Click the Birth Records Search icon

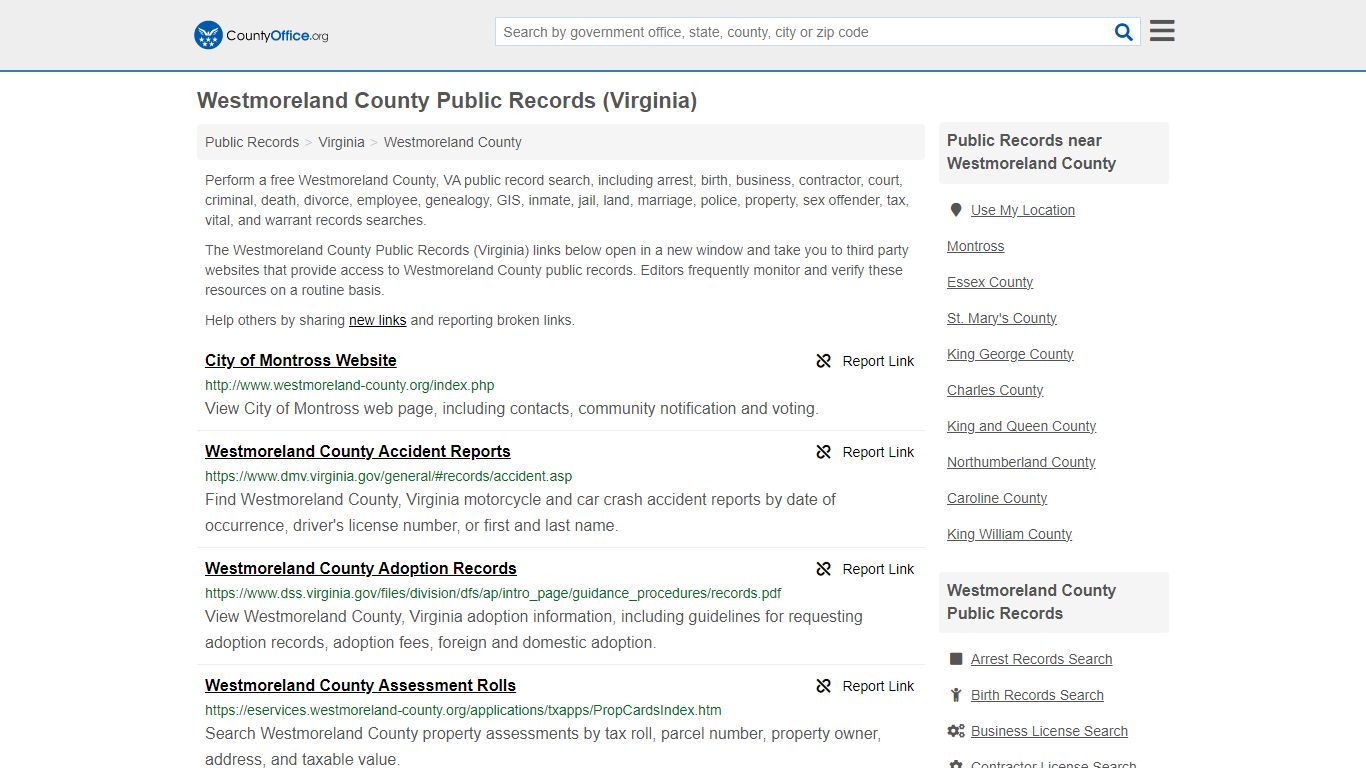(956, 695)
